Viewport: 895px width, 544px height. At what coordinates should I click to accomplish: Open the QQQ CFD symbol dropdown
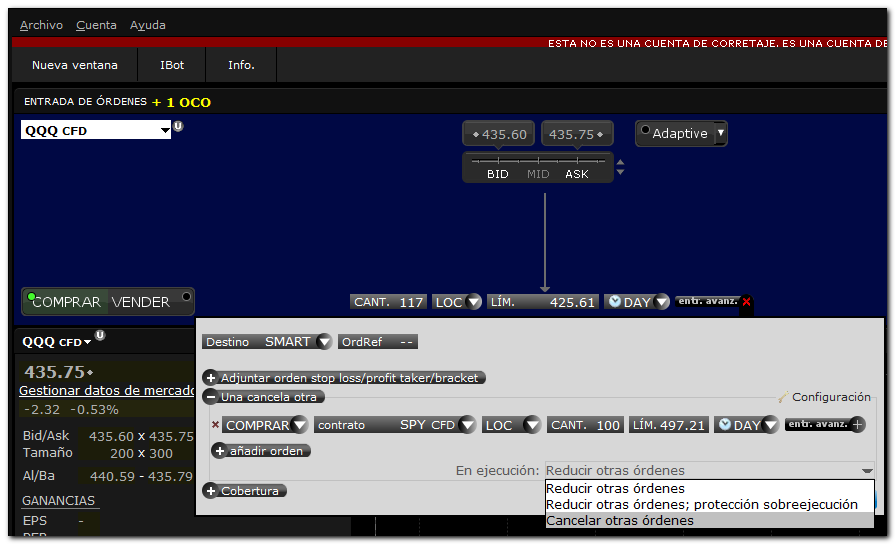pyautogui.click(x=165, y=130)
